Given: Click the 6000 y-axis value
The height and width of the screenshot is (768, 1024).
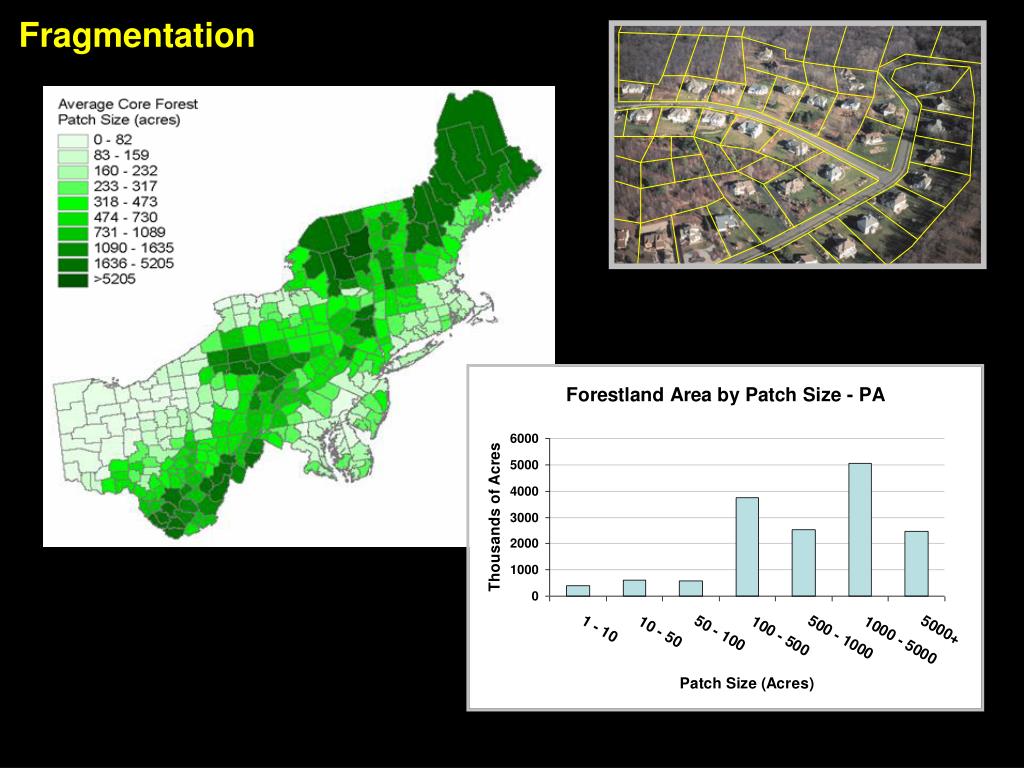Looking at the screenshot, I should (524, 439).
